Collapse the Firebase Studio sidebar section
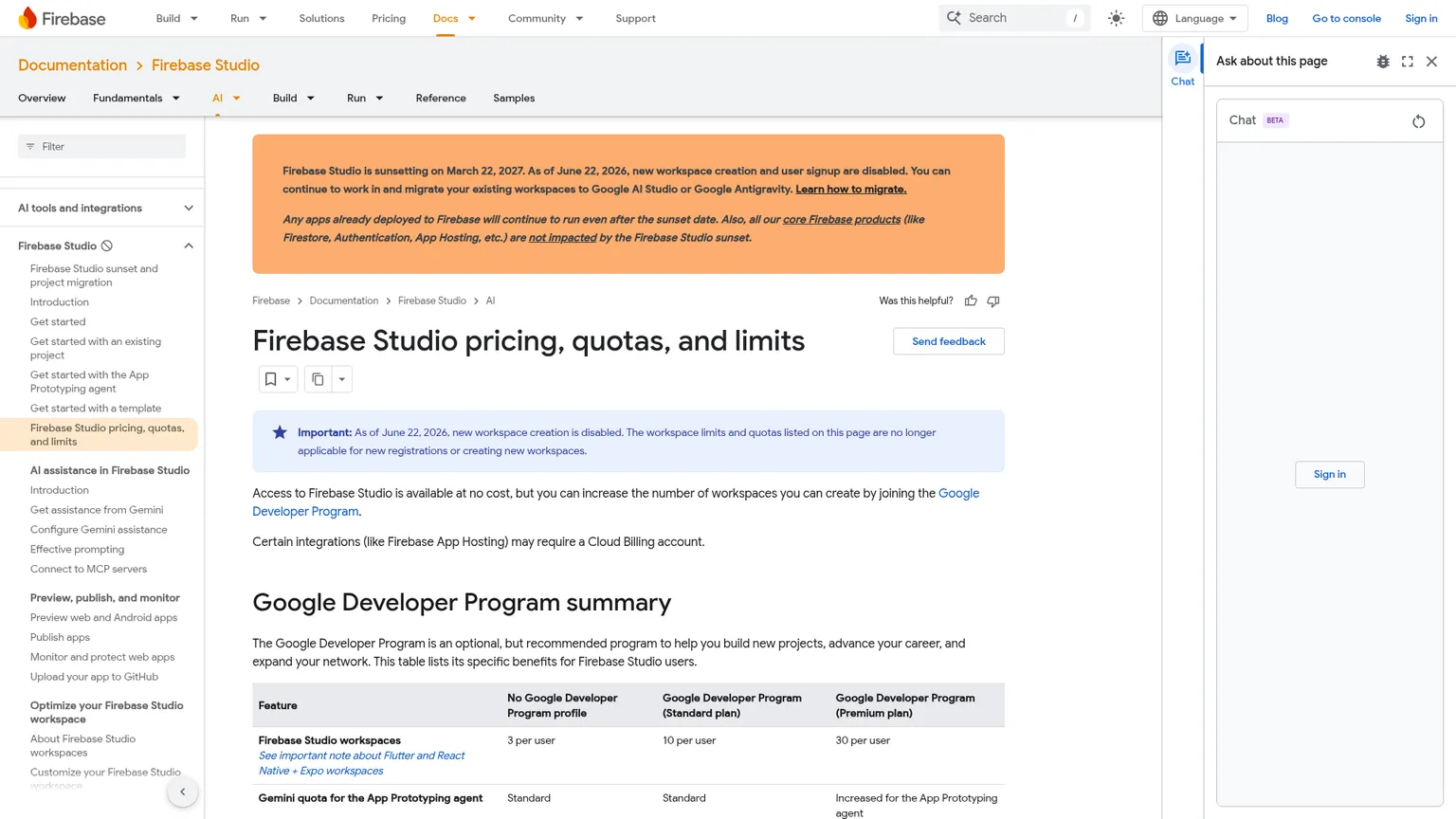1456x819 pixels. click(189, 246)
